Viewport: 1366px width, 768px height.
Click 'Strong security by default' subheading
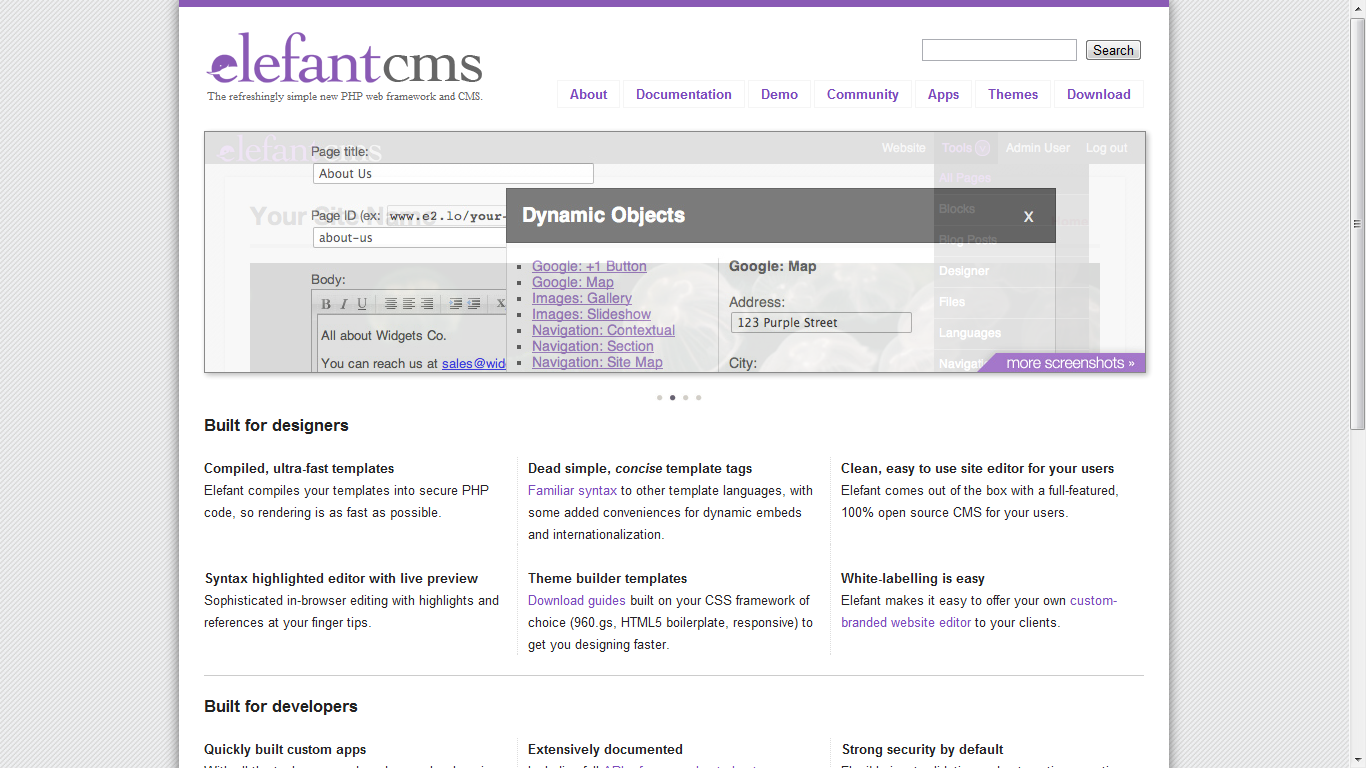coord(922,749)
